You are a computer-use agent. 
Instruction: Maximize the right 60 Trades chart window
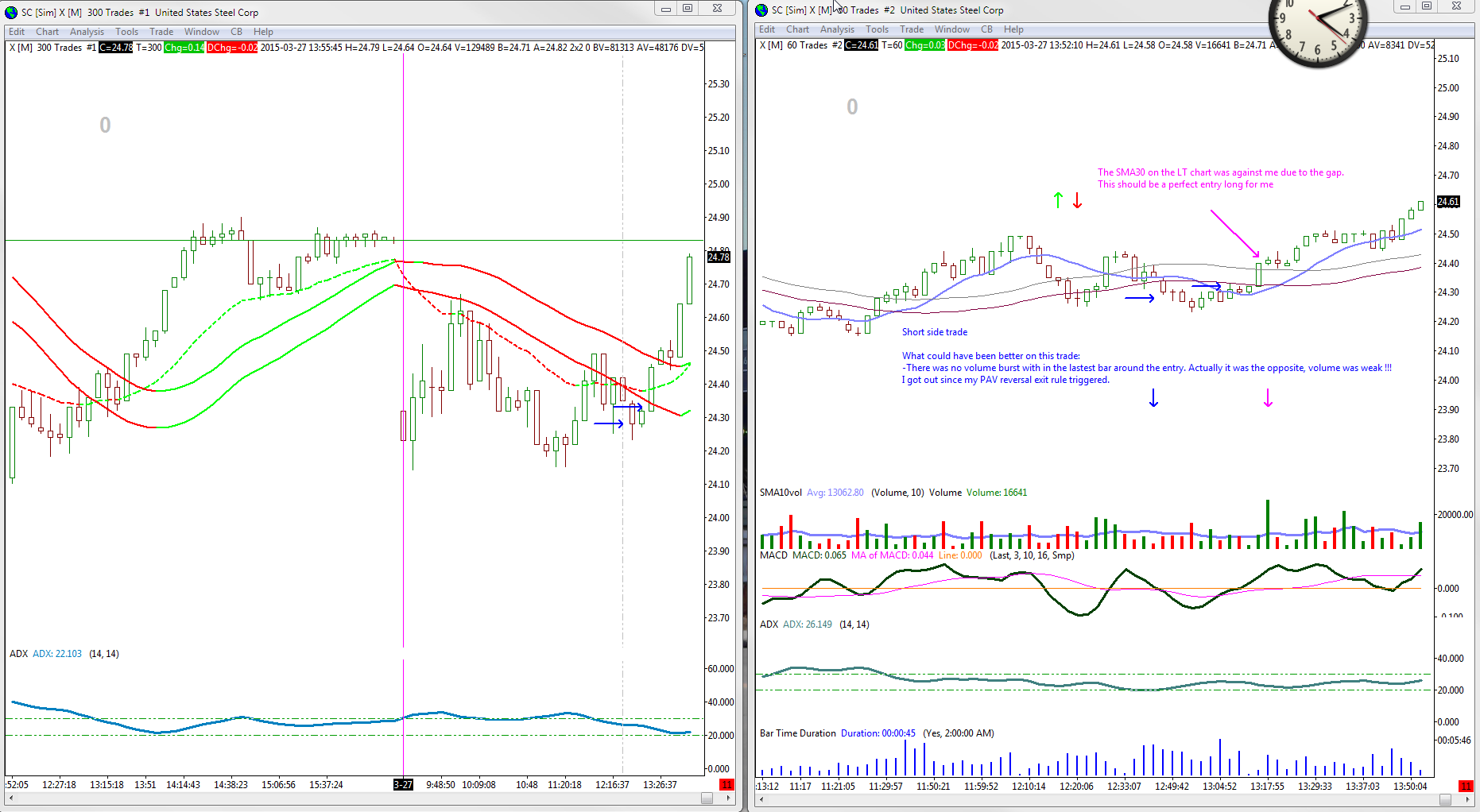tap(1427, 6)
